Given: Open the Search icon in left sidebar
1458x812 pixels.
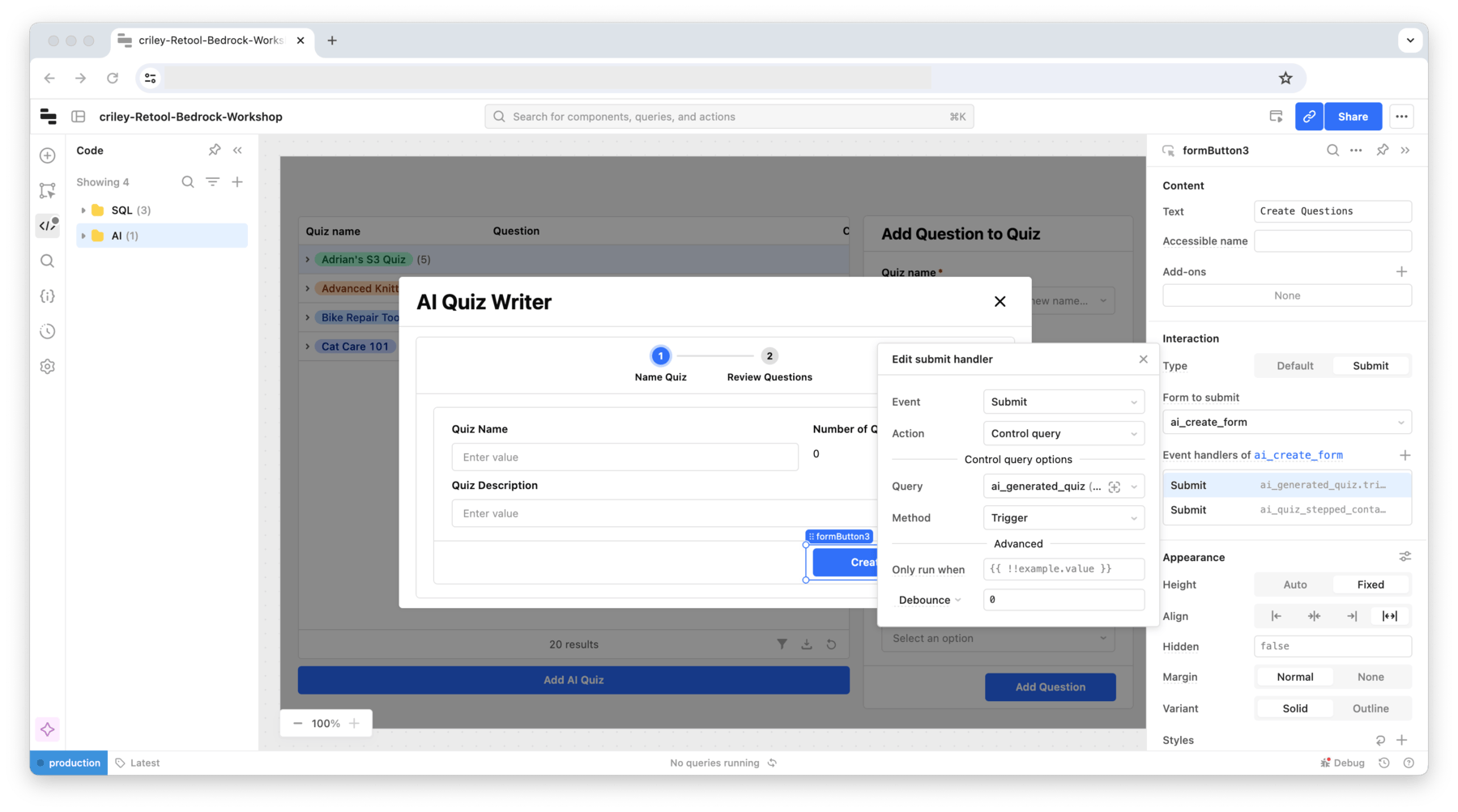Looking at the screenshot, I should click(x=48, y=261).
